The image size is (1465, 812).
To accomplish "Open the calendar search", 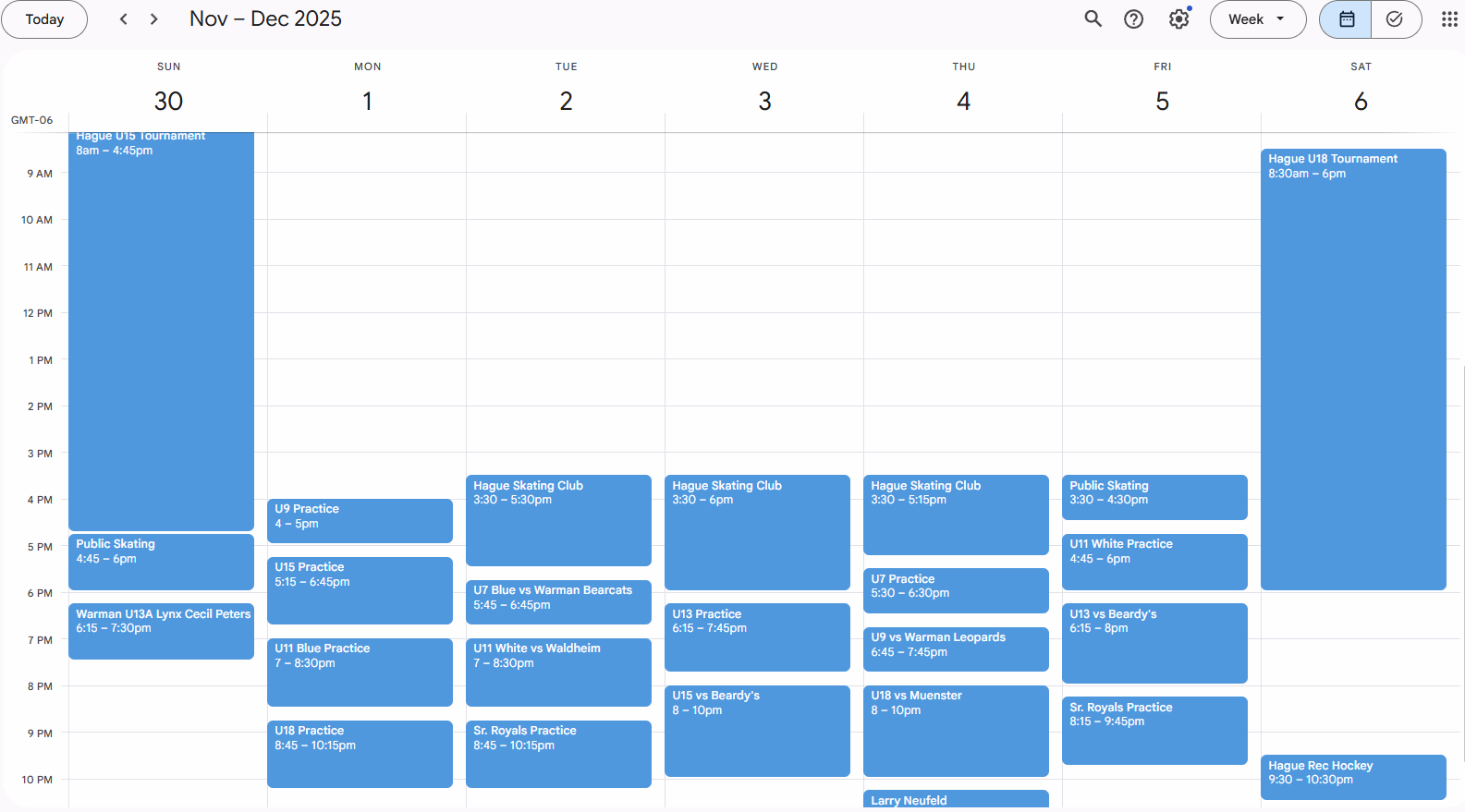I will pyautogui.click(x=1093, y=19).
